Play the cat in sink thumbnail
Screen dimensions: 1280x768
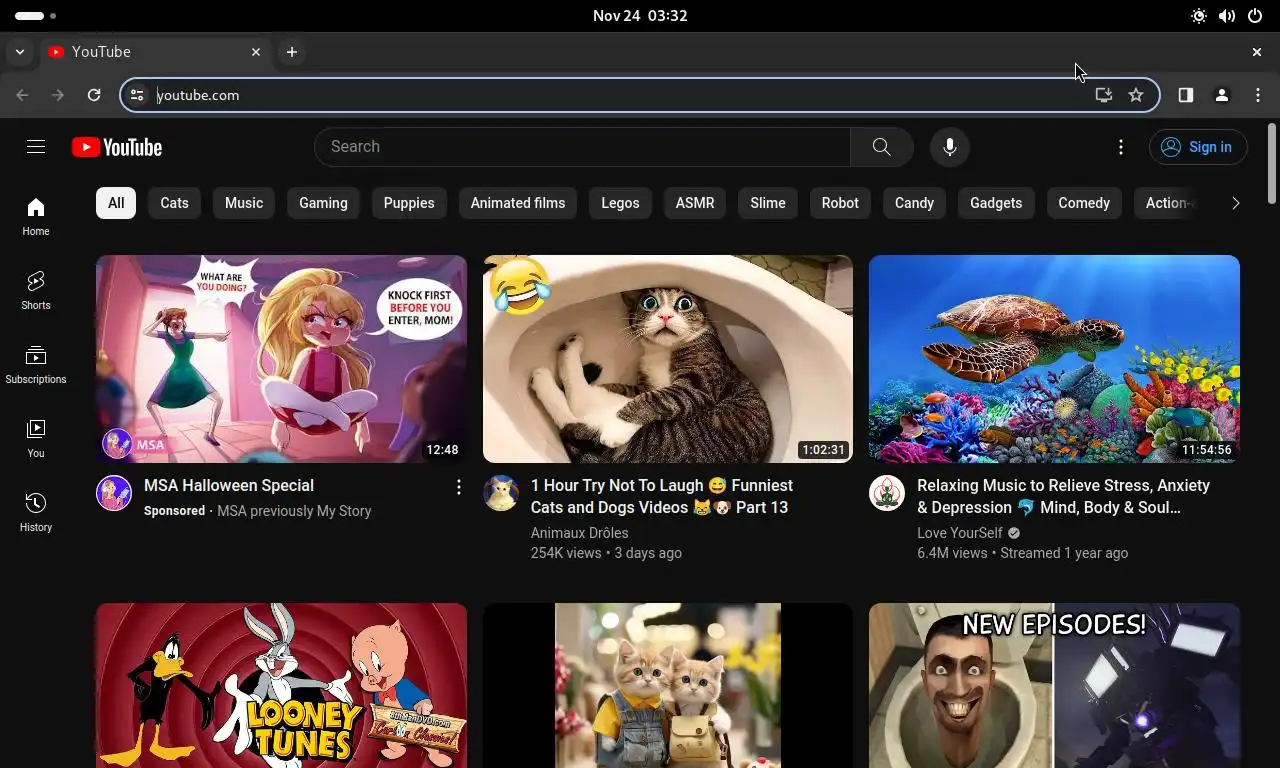(x=668, y=359)
